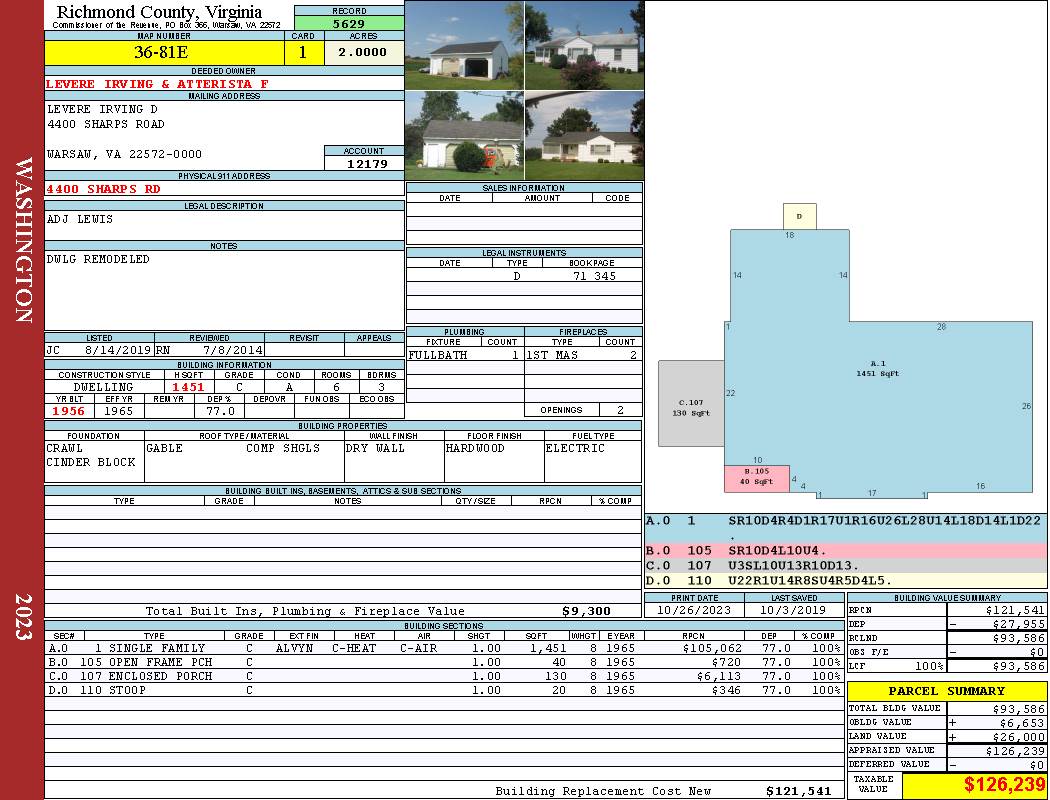Select the C.0 ENCLOSED PORCH row
1050x800 pixels.
[x=443, y=676]
